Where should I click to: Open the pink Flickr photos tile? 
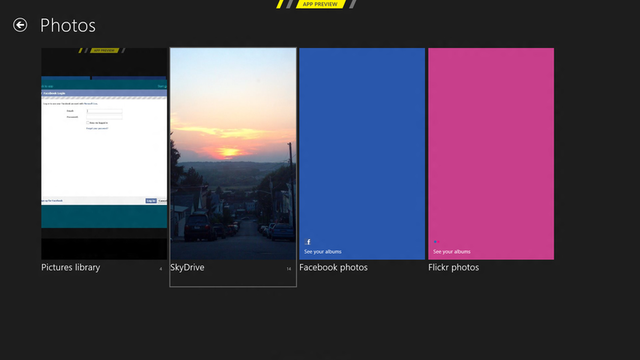pos(491,153)
